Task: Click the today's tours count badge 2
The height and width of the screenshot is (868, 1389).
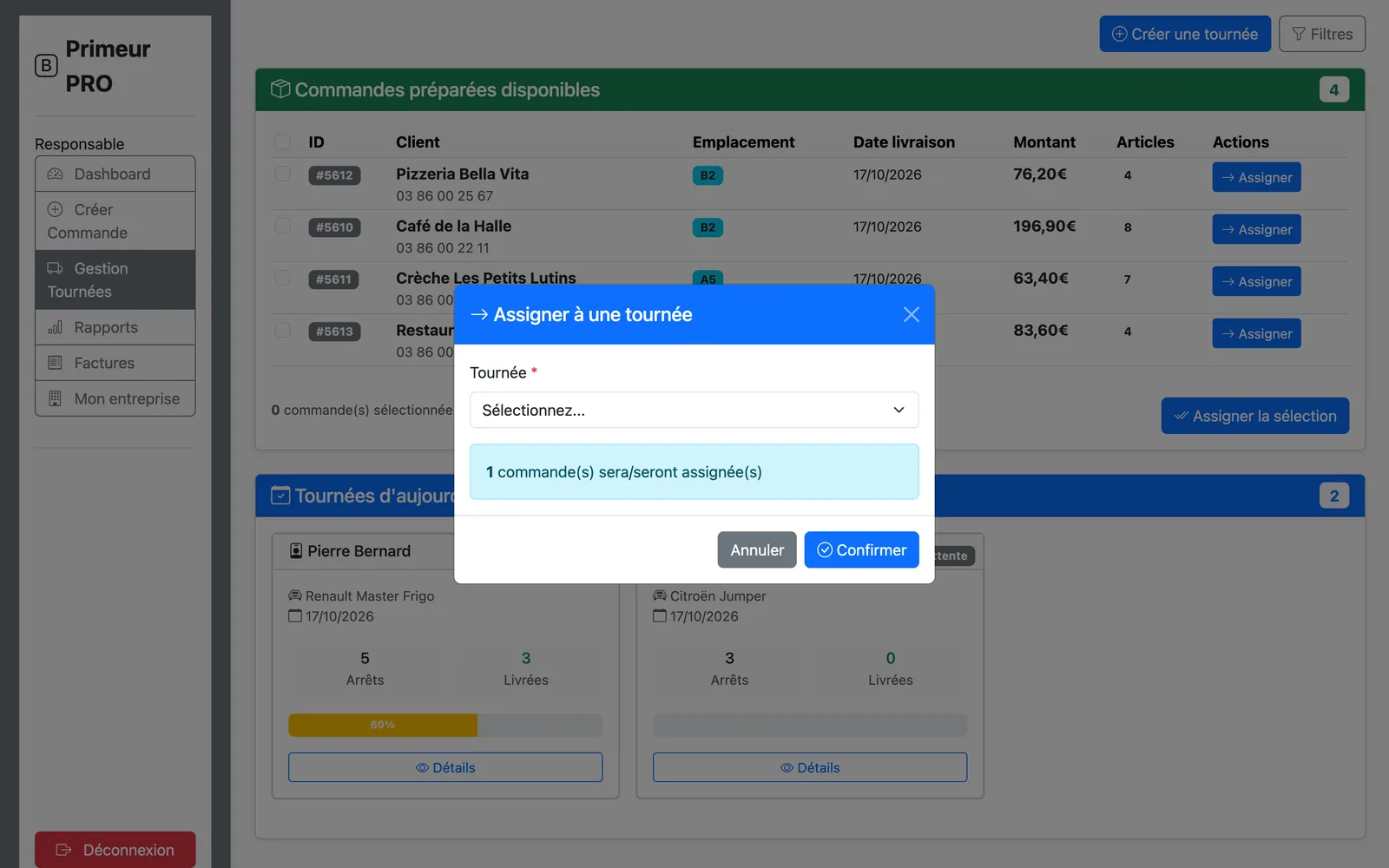Action: pyautogui.click(x=1334, y=496)
